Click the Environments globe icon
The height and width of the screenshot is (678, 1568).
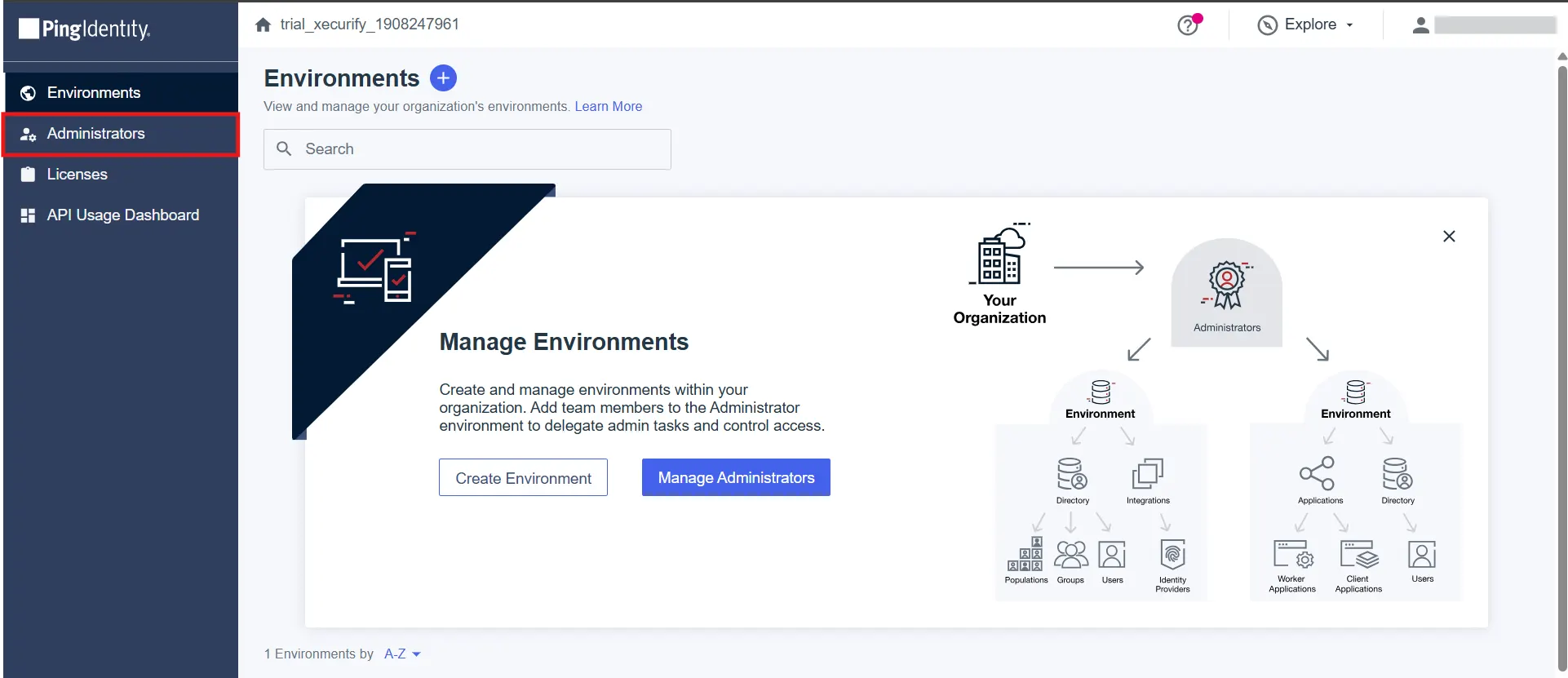click(x=28, y=93)
